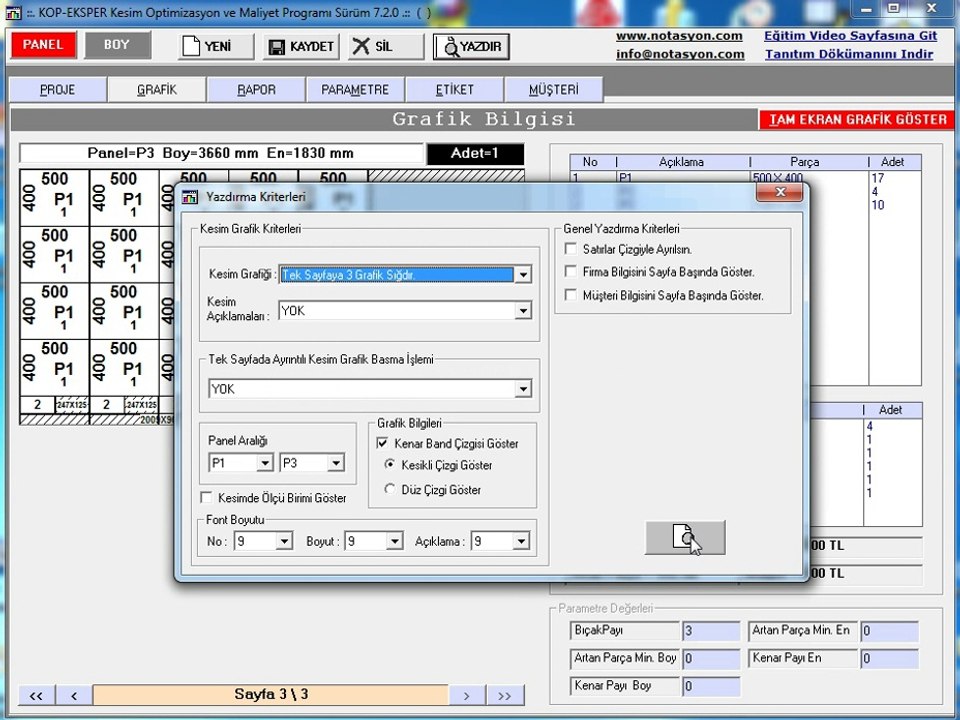Open the Kesim Açıklamaları dropdown
This screenshot has width=960, height=720.
tap(523, 311)
